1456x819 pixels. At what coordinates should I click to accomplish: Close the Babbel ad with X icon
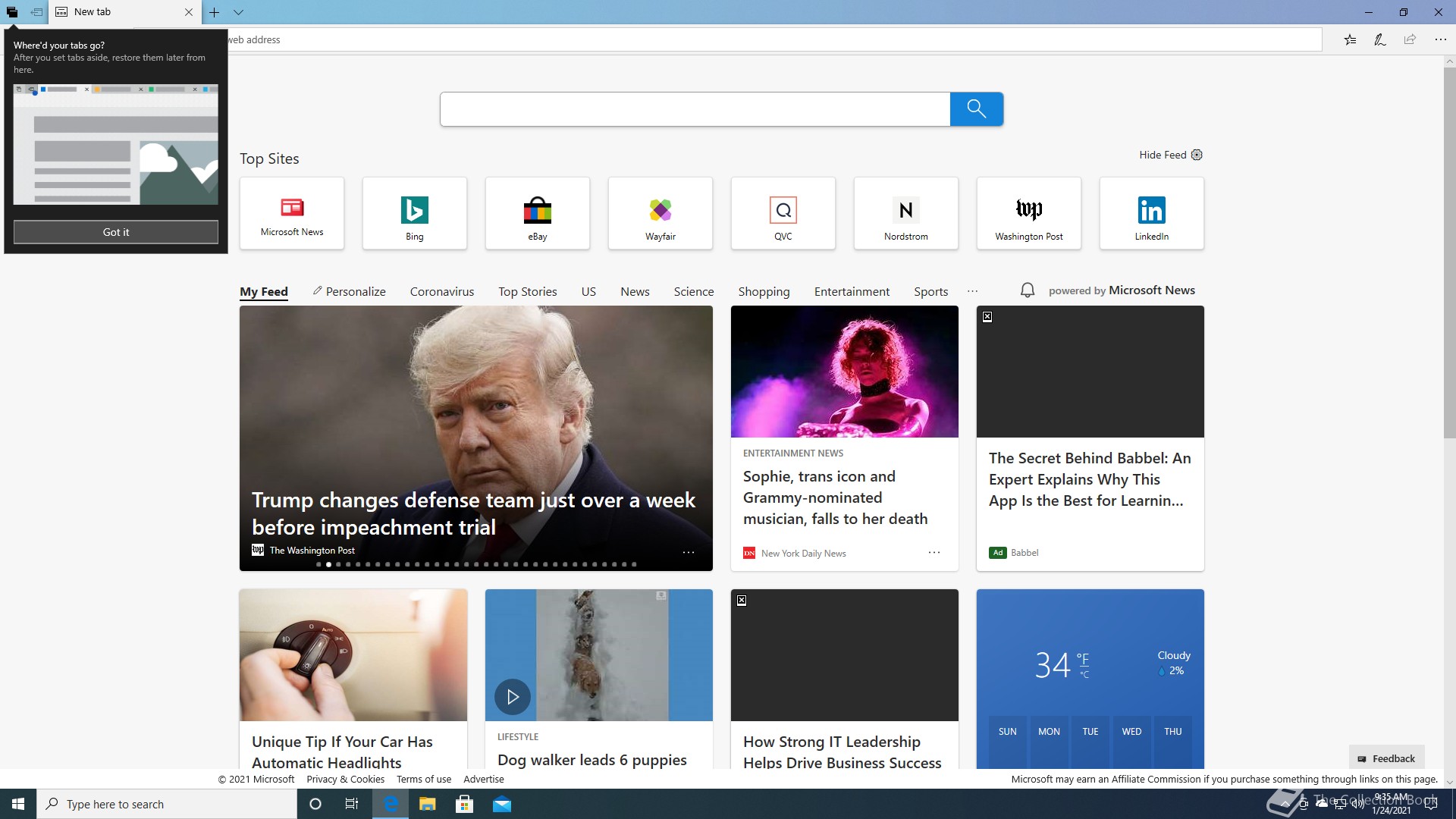click(987, 317)
